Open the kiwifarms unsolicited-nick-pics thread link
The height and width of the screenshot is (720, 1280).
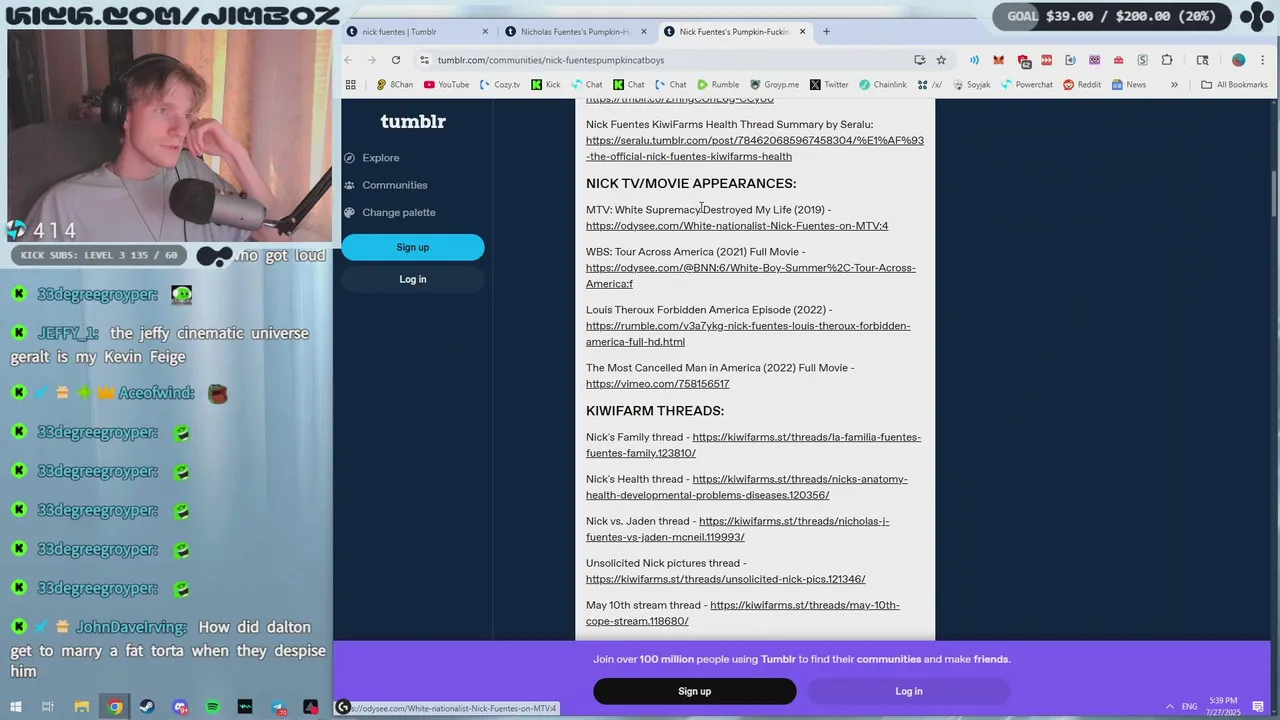[x=725, y=579]
